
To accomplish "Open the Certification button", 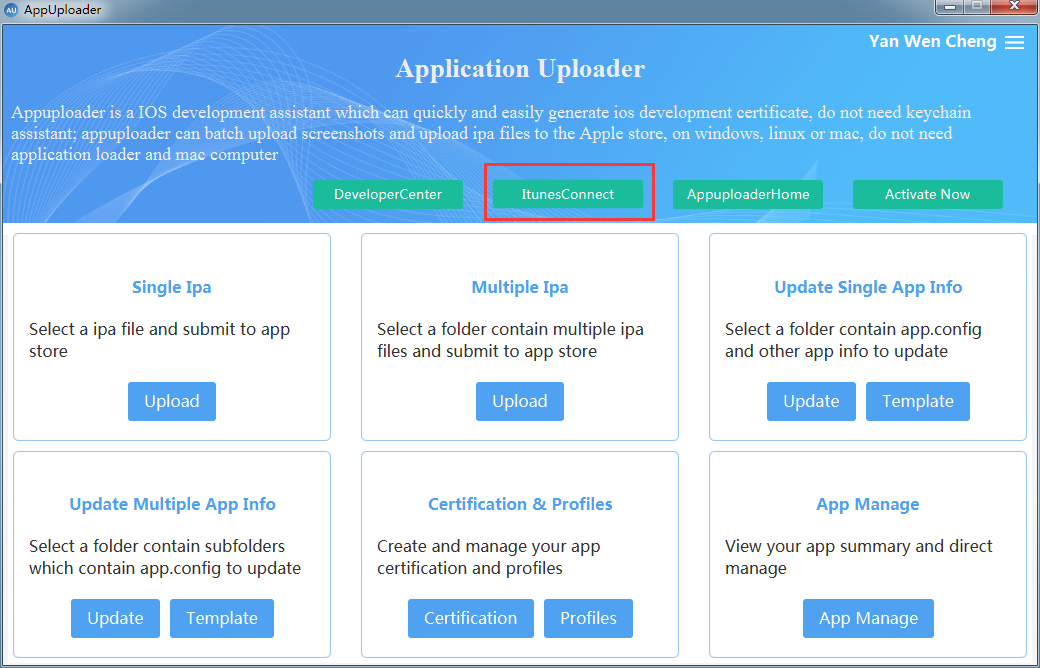I will pos(471,618).
